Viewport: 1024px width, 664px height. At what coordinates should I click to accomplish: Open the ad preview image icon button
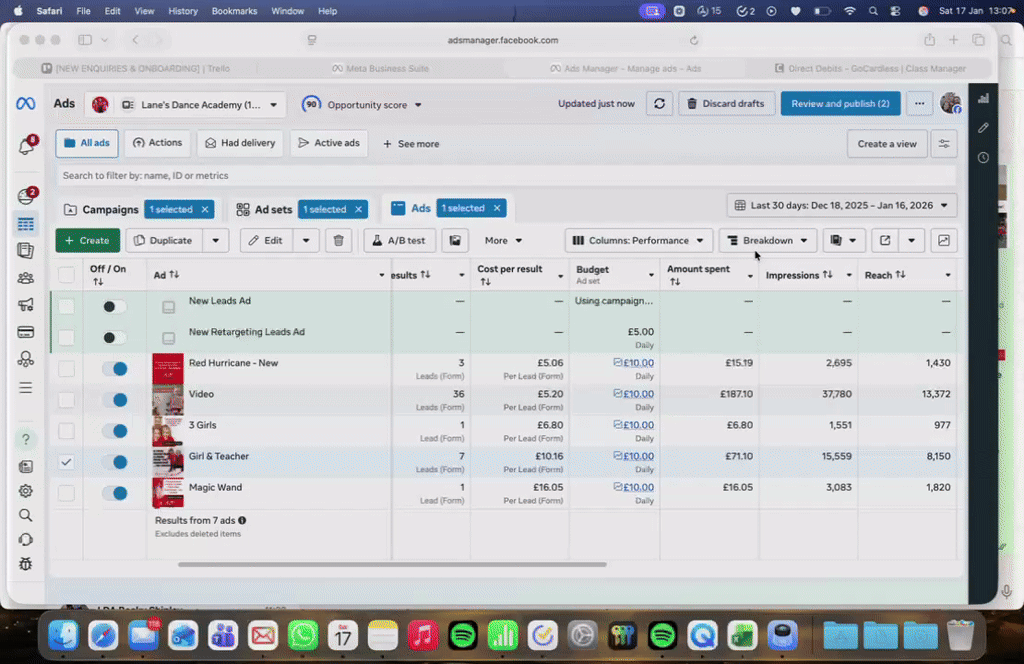(455, 240)
